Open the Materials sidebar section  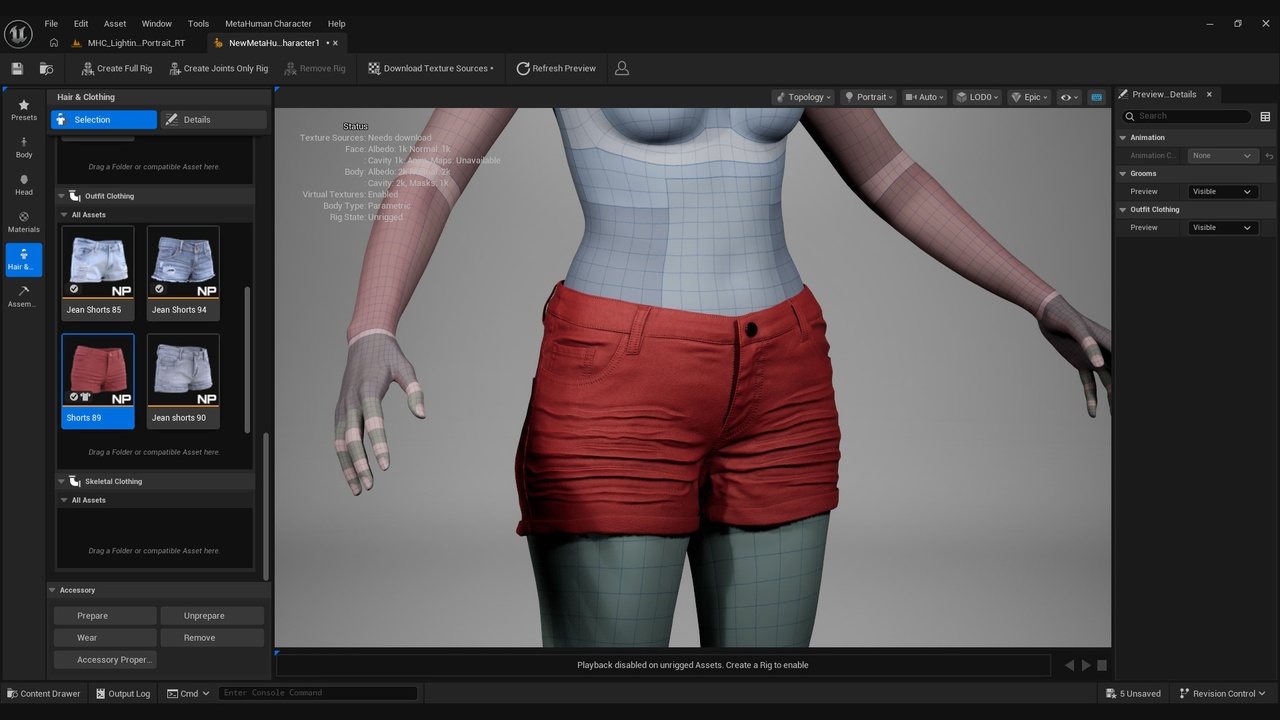(x=24, y=222)
